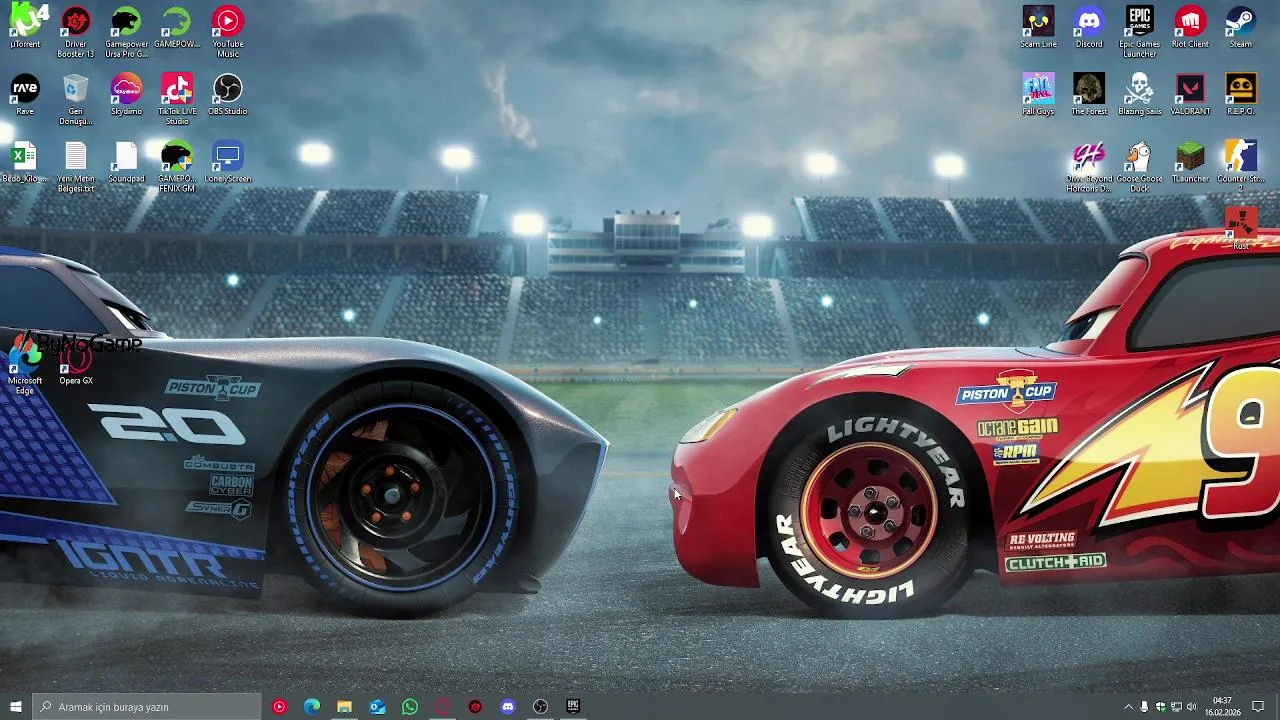Viewport: 1280px width, 720px height.
Task: Open Discord from the taskbar
Action: coord(508,707)
